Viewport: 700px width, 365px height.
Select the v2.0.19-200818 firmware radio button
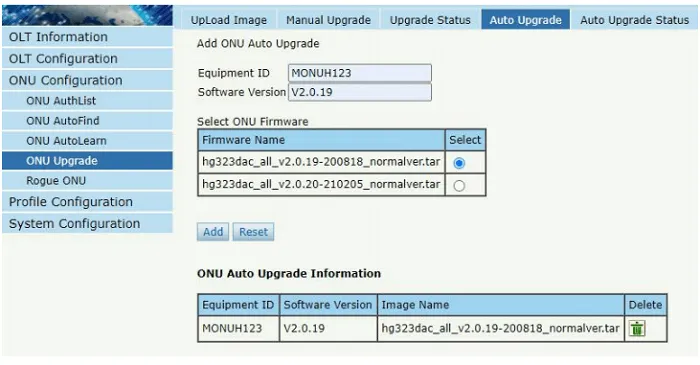(459, 163)
